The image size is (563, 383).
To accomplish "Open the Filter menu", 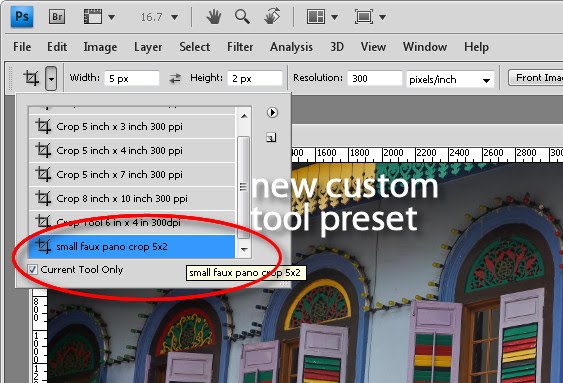I will click(x=240, y=47).
